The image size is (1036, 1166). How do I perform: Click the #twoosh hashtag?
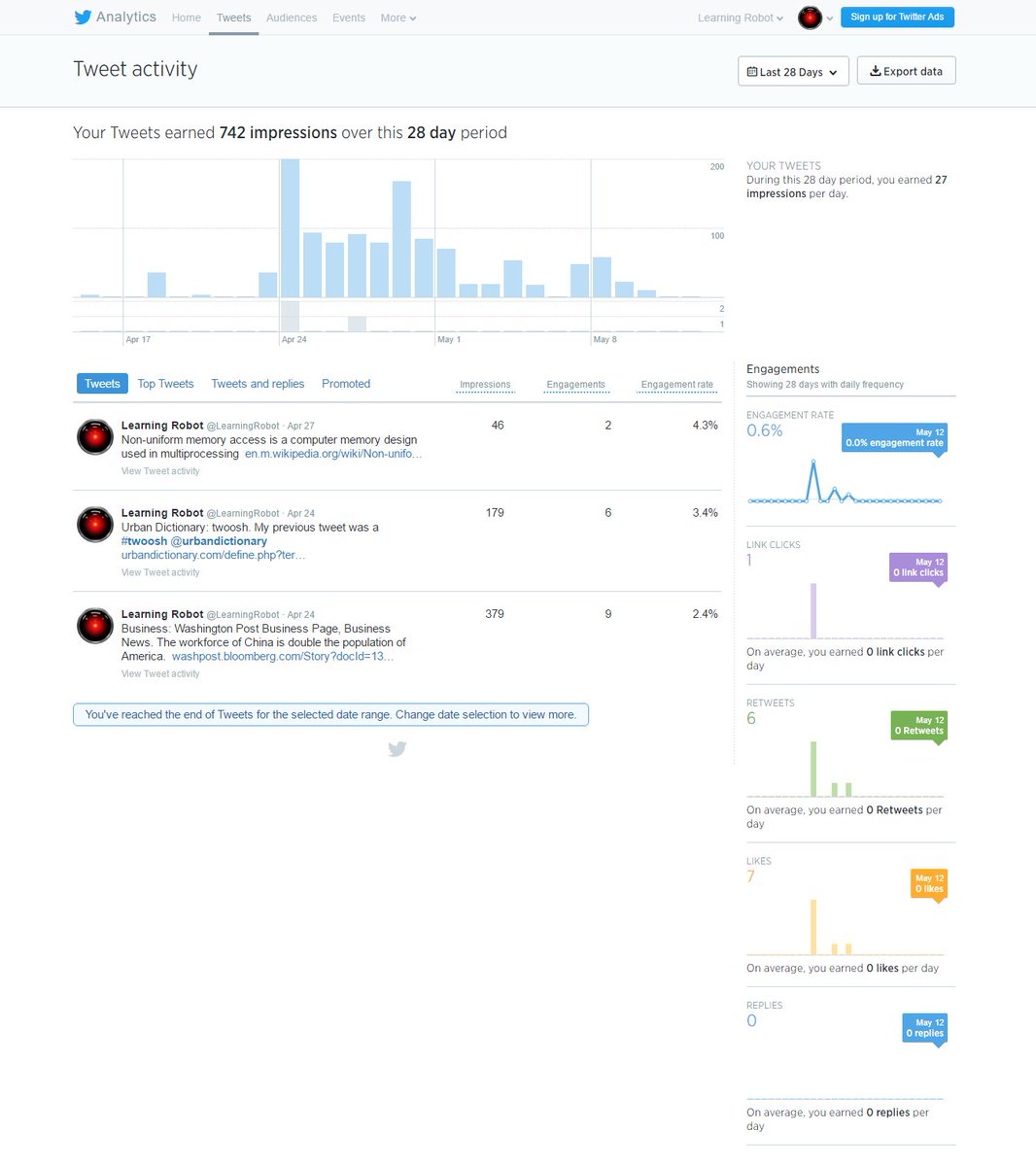pos(144,541)
